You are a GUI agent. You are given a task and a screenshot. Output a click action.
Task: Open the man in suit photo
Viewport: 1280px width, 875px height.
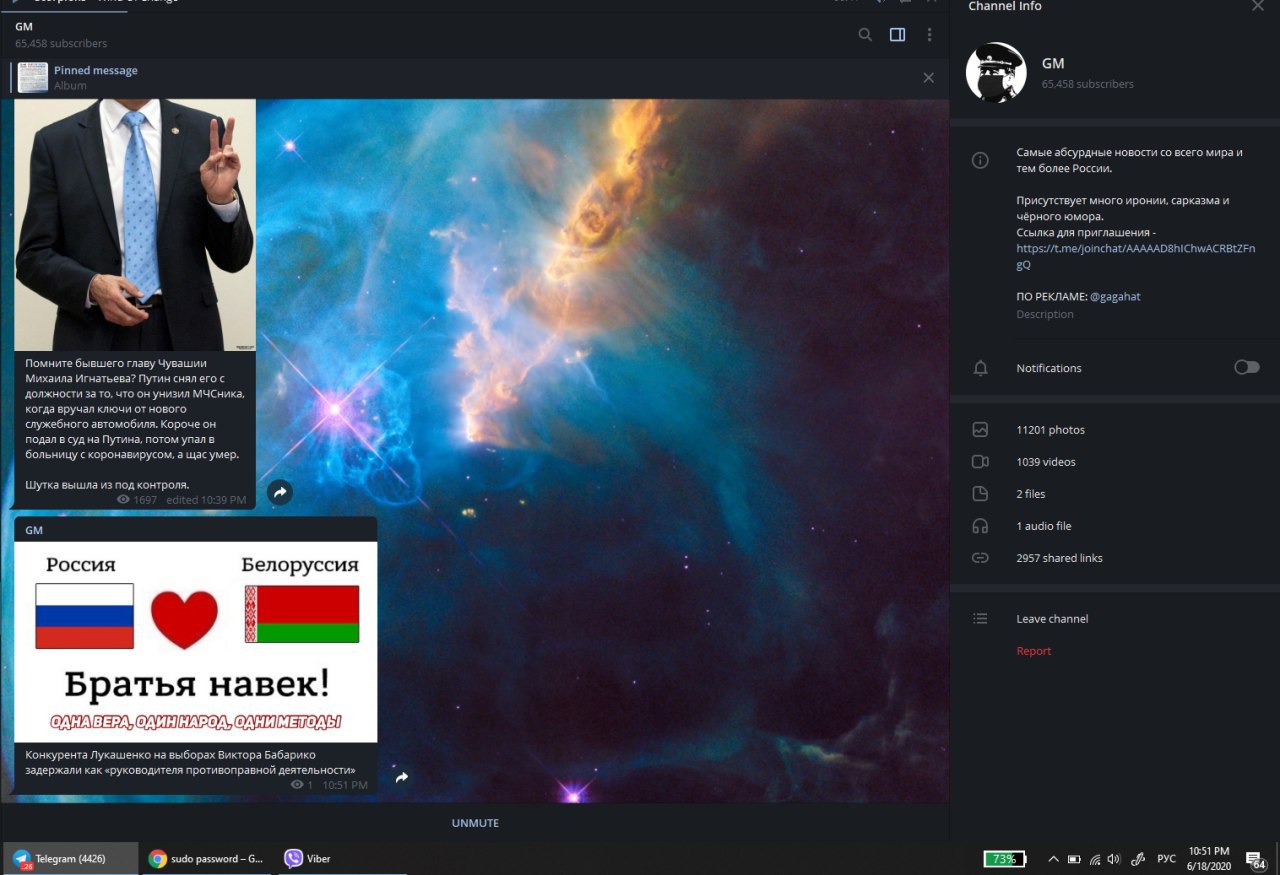pyautogui.click(x=135, y=224)
